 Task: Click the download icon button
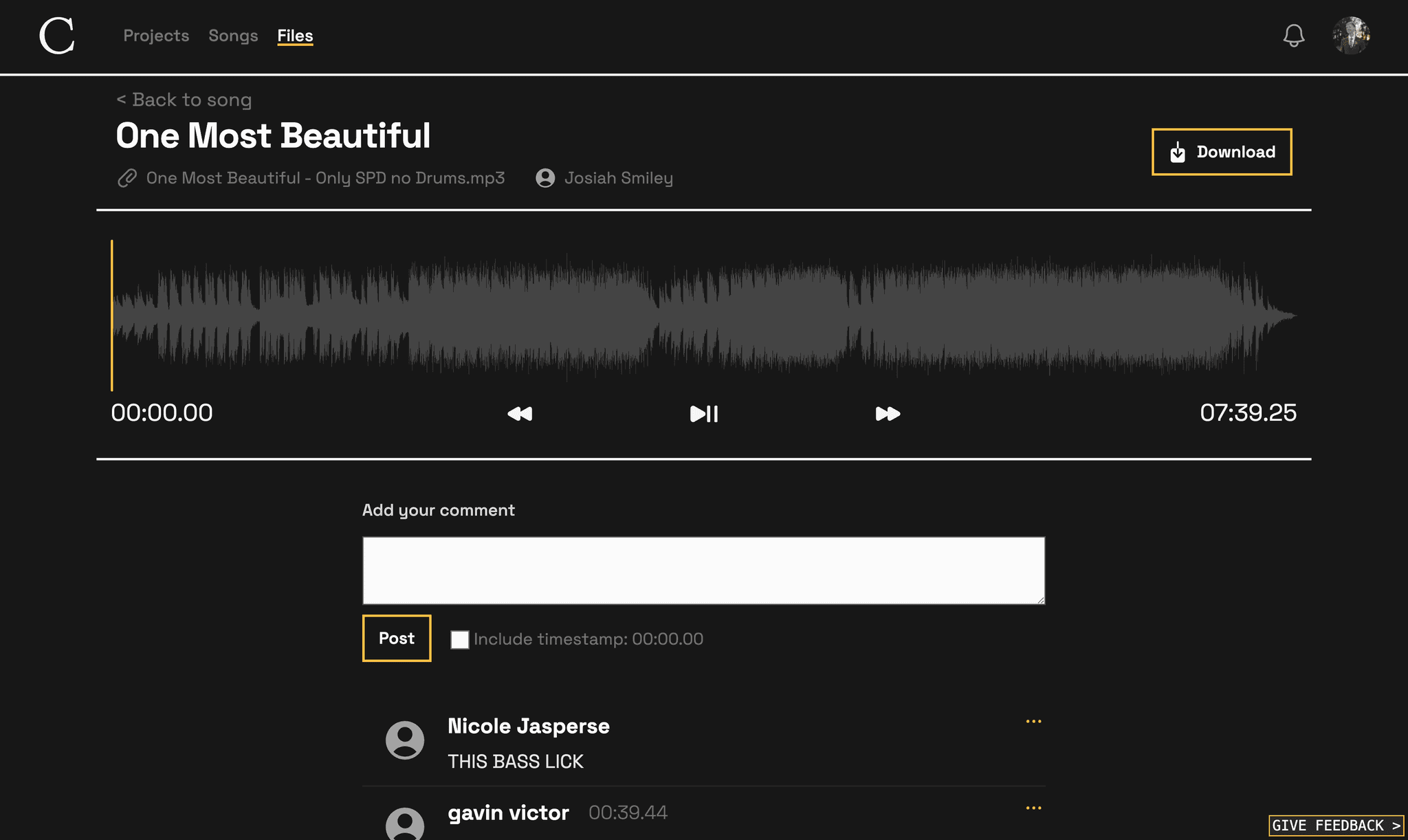[1178, 152]
